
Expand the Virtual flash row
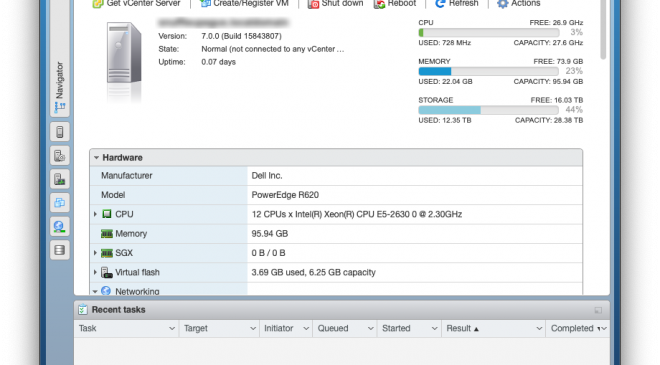[95, 272]
